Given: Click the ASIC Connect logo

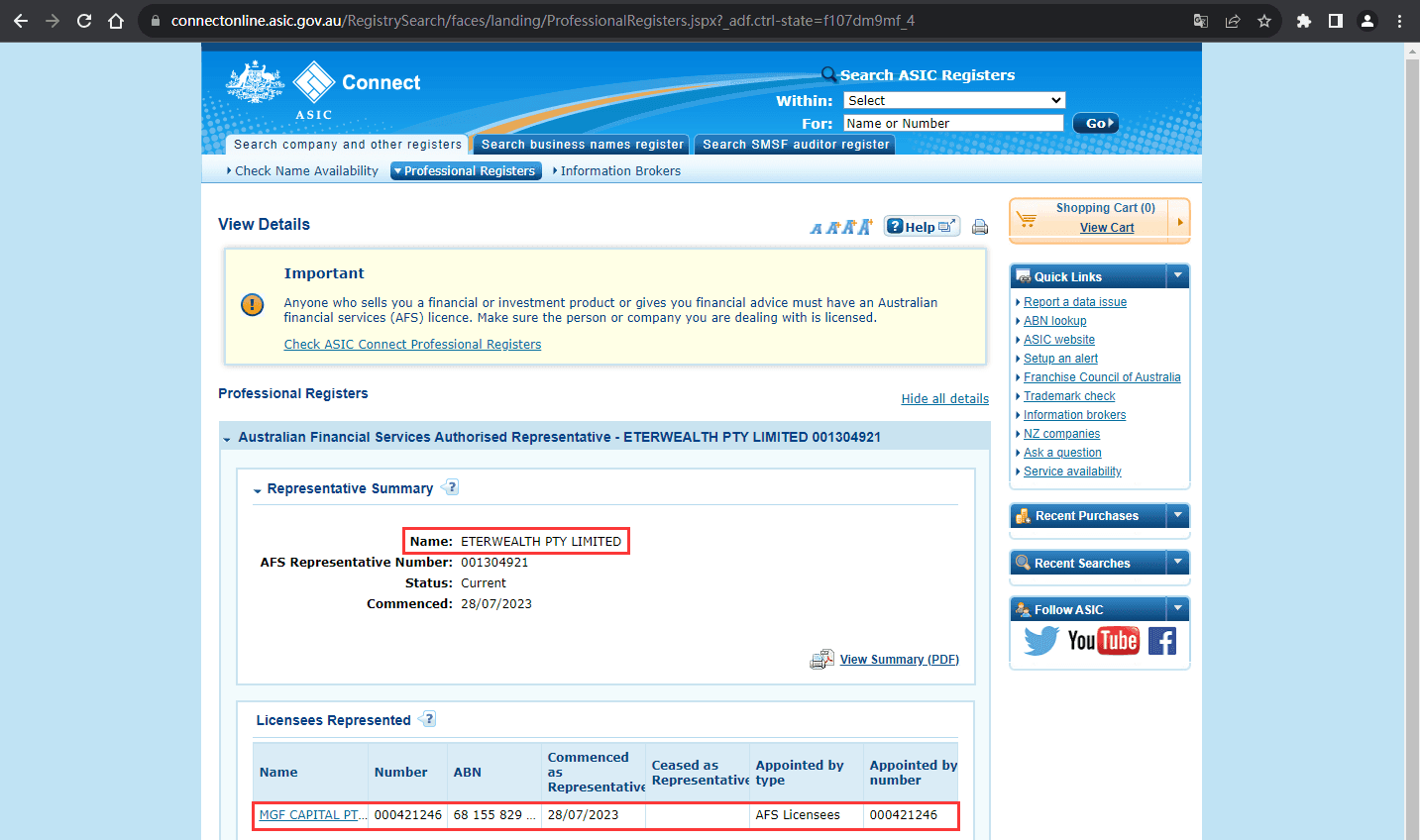Looking at the screenshot, I should (323, 89).
